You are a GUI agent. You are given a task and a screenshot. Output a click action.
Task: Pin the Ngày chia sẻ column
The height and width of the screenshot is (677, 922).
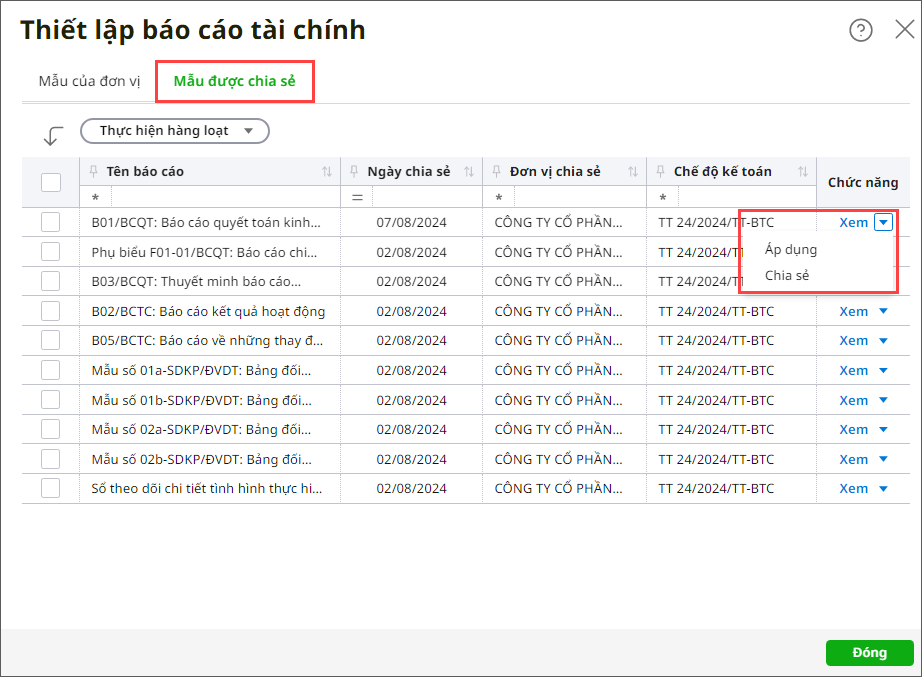point(354,171)
